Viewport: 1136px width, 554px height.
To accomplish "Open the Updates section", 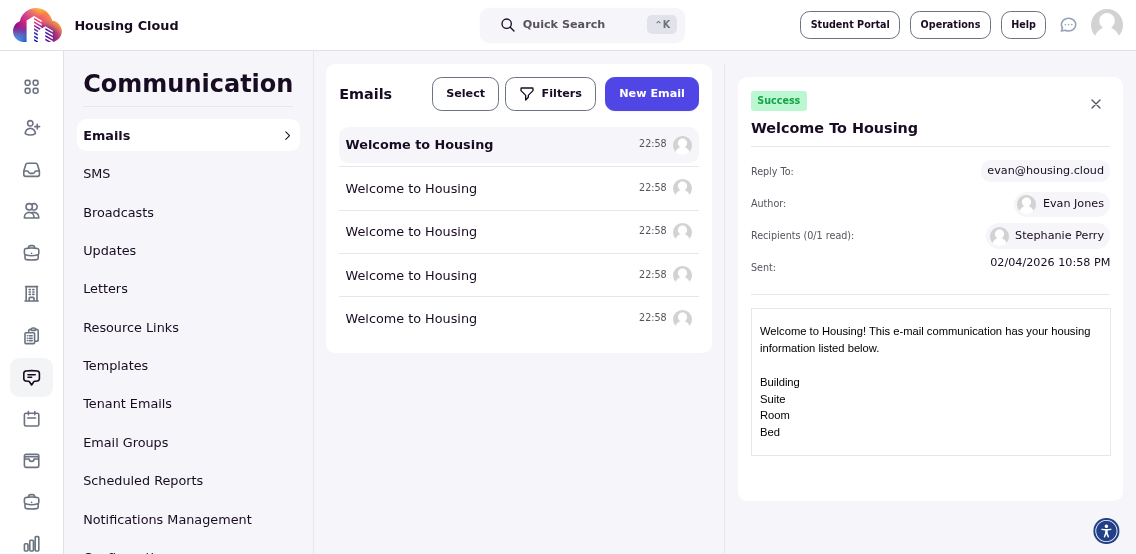I will [109, 251].
